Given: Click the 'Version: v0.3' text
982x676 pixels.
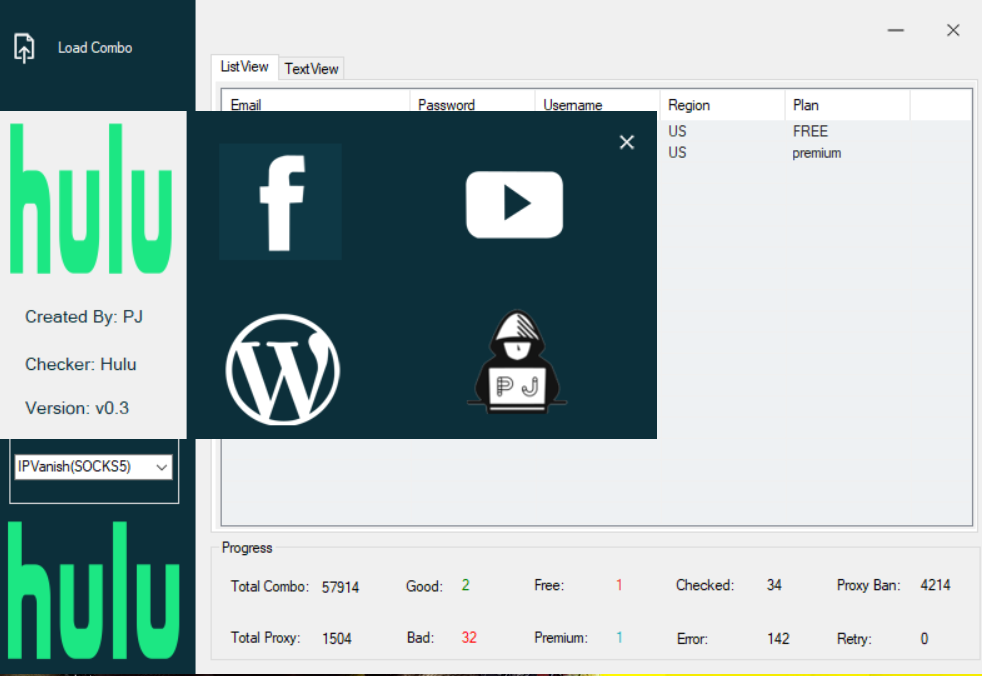Looking at the screenshot, I should coord(77,408).
